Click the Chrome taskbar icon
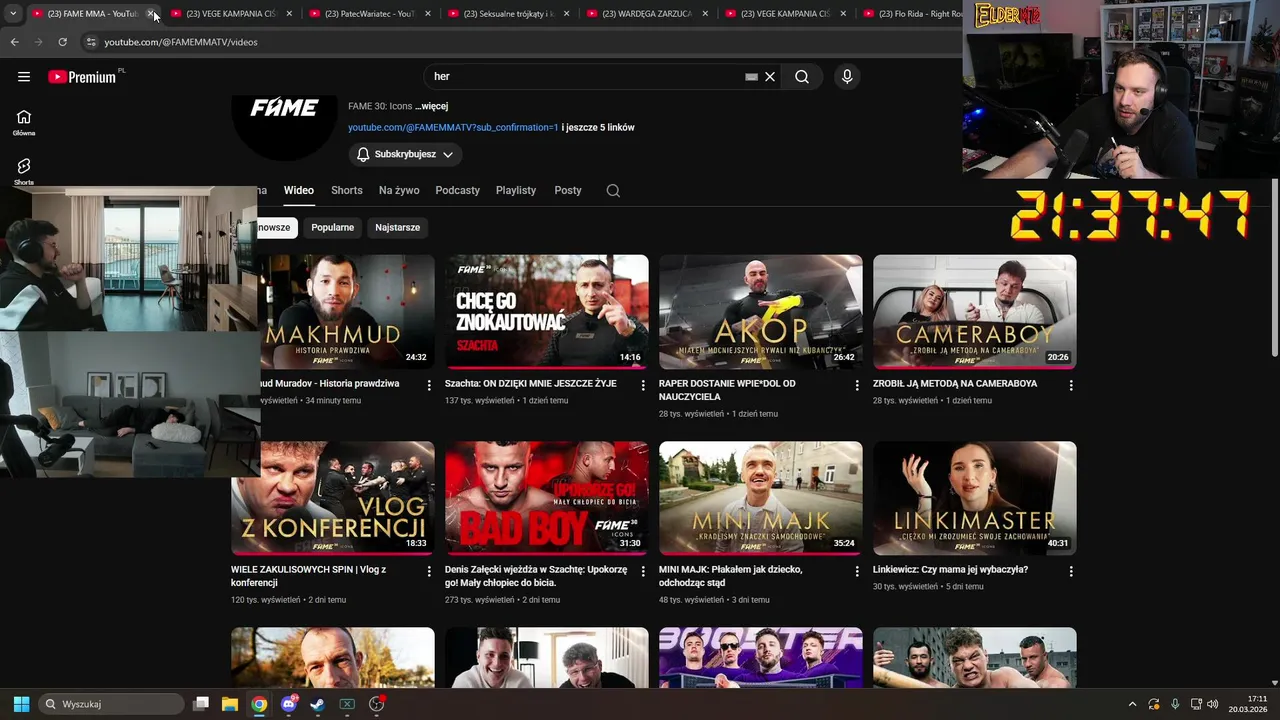 [259, 704]
